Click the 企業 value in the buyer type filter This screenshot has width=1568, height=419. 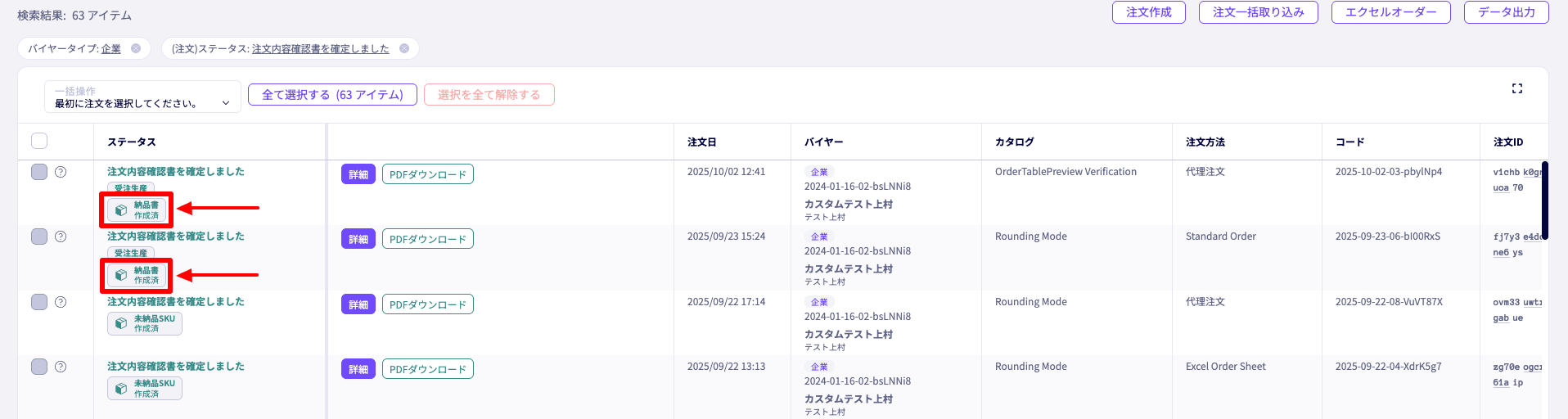point(110,49)
